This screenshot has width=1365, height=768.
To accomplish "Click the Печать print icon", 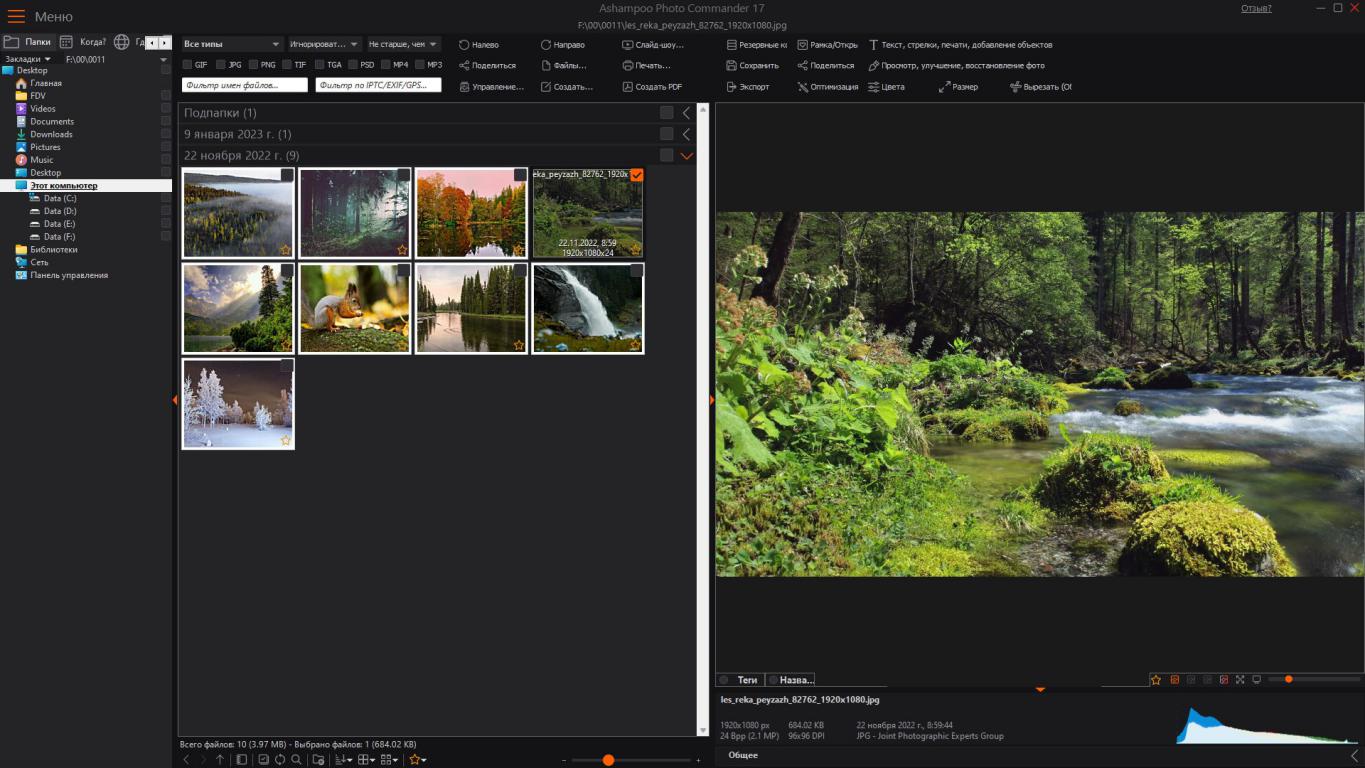I will click(627, 66).
